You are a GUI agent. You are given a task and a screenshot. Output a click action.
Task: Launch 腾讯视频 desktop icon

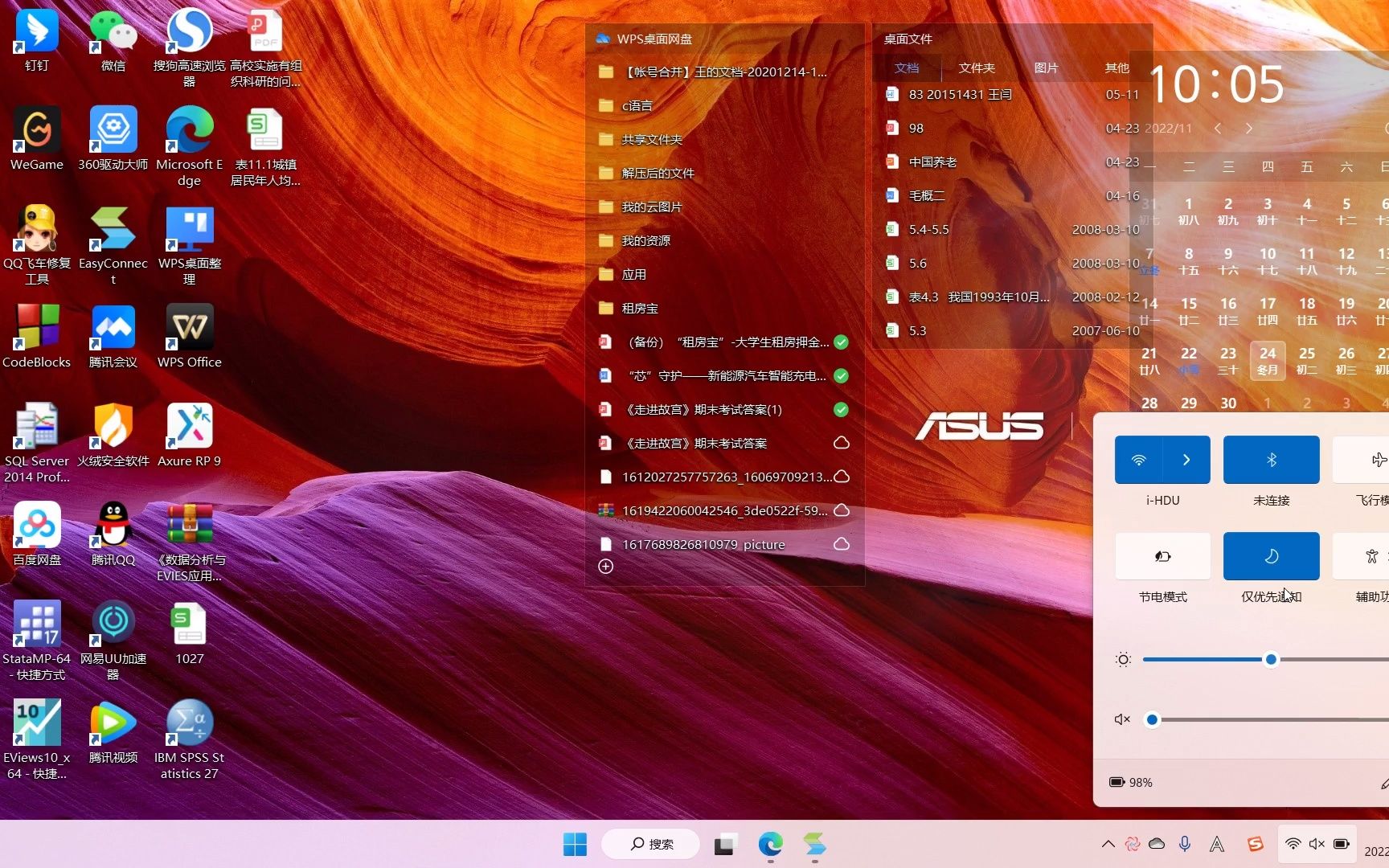coord(113,731)
